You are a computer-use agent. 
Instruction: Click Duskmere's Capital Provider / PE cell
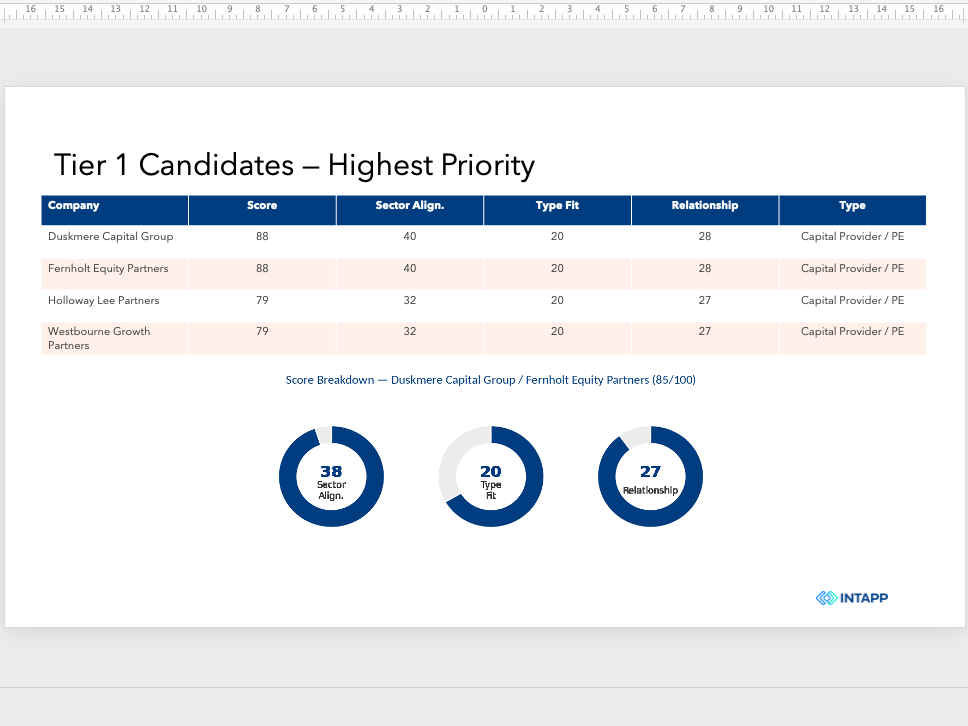click(x=853, y=242)
